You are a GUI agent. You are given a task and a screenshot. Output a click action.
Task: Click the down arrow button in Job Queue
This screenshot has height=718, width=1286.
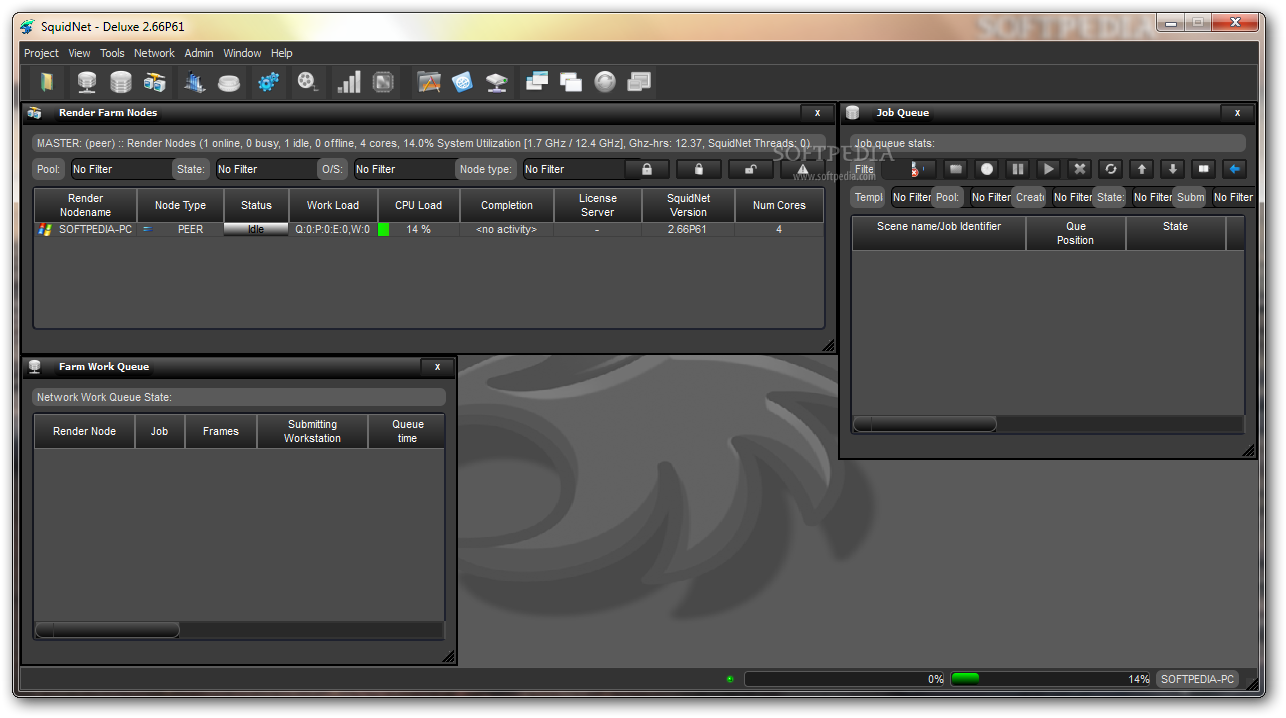1173,169
